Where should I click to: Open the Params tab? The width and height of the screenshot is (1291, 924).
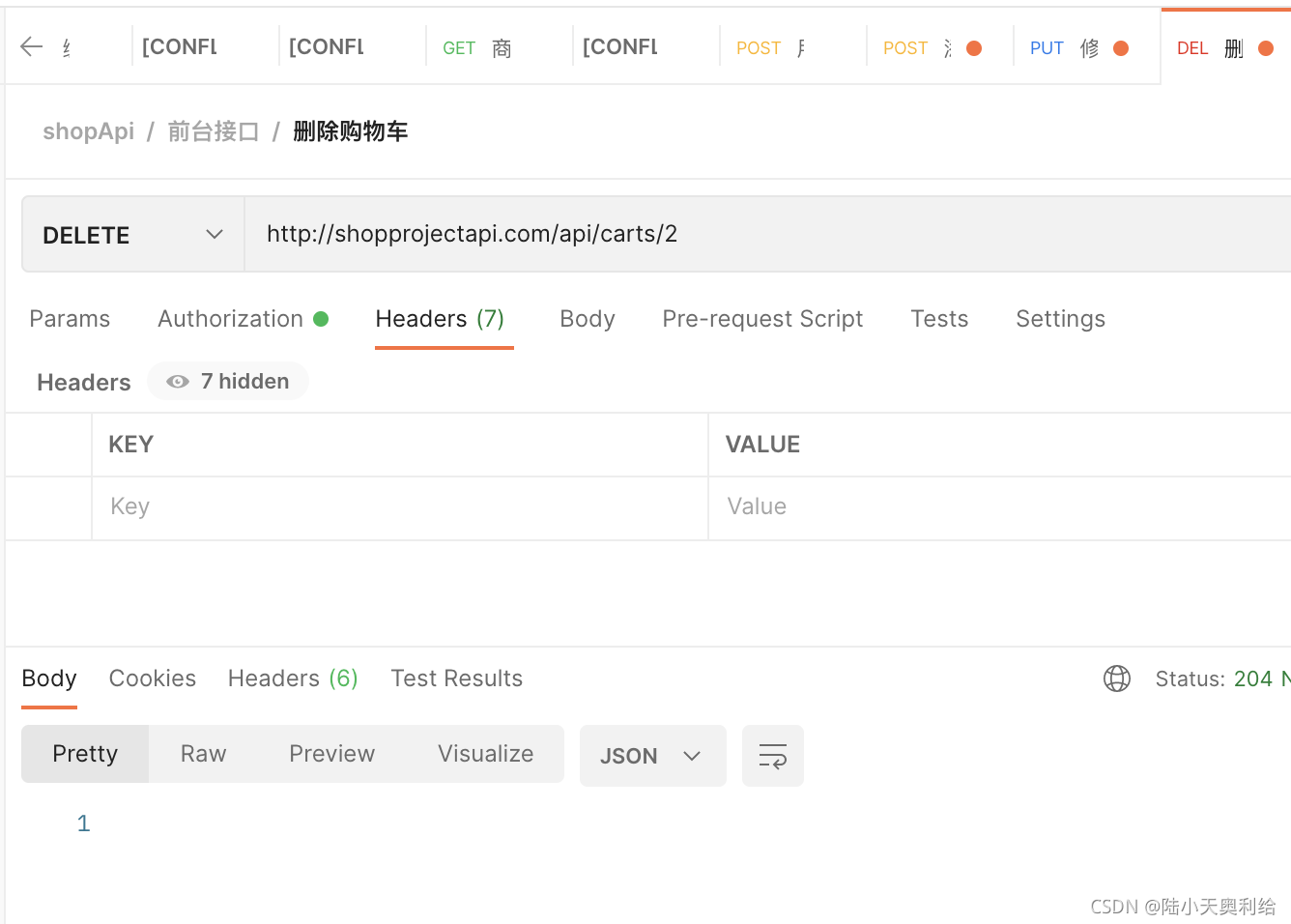(x=70, y=319)
